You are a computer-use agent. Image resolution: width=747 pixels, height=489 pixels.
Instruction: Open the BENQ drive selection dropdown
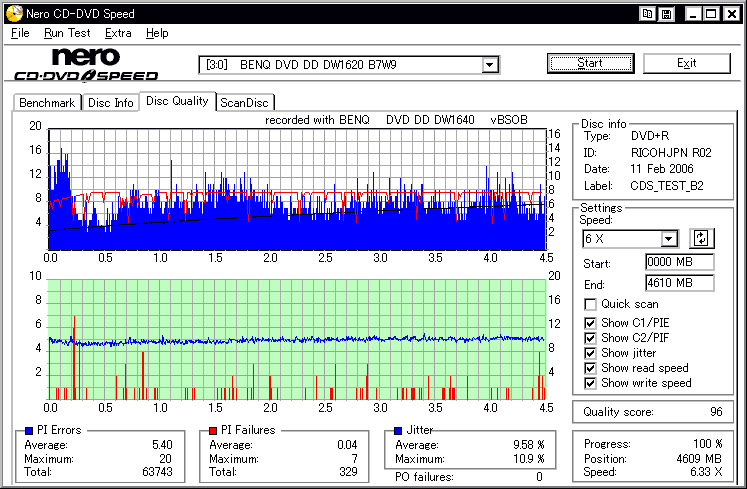[x=490, y=65]
